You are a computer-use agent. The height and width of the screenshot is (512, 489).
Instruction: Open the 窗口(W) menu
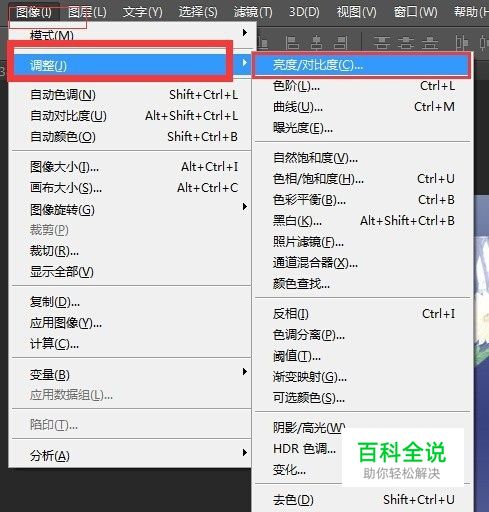[x=415, y=12]
